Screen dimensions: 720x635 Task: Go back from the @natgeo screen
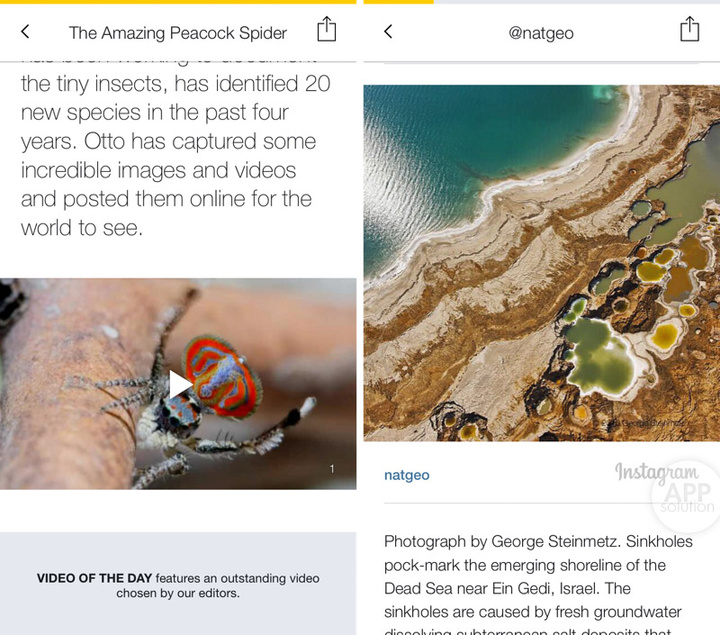[x=388, y=31]
